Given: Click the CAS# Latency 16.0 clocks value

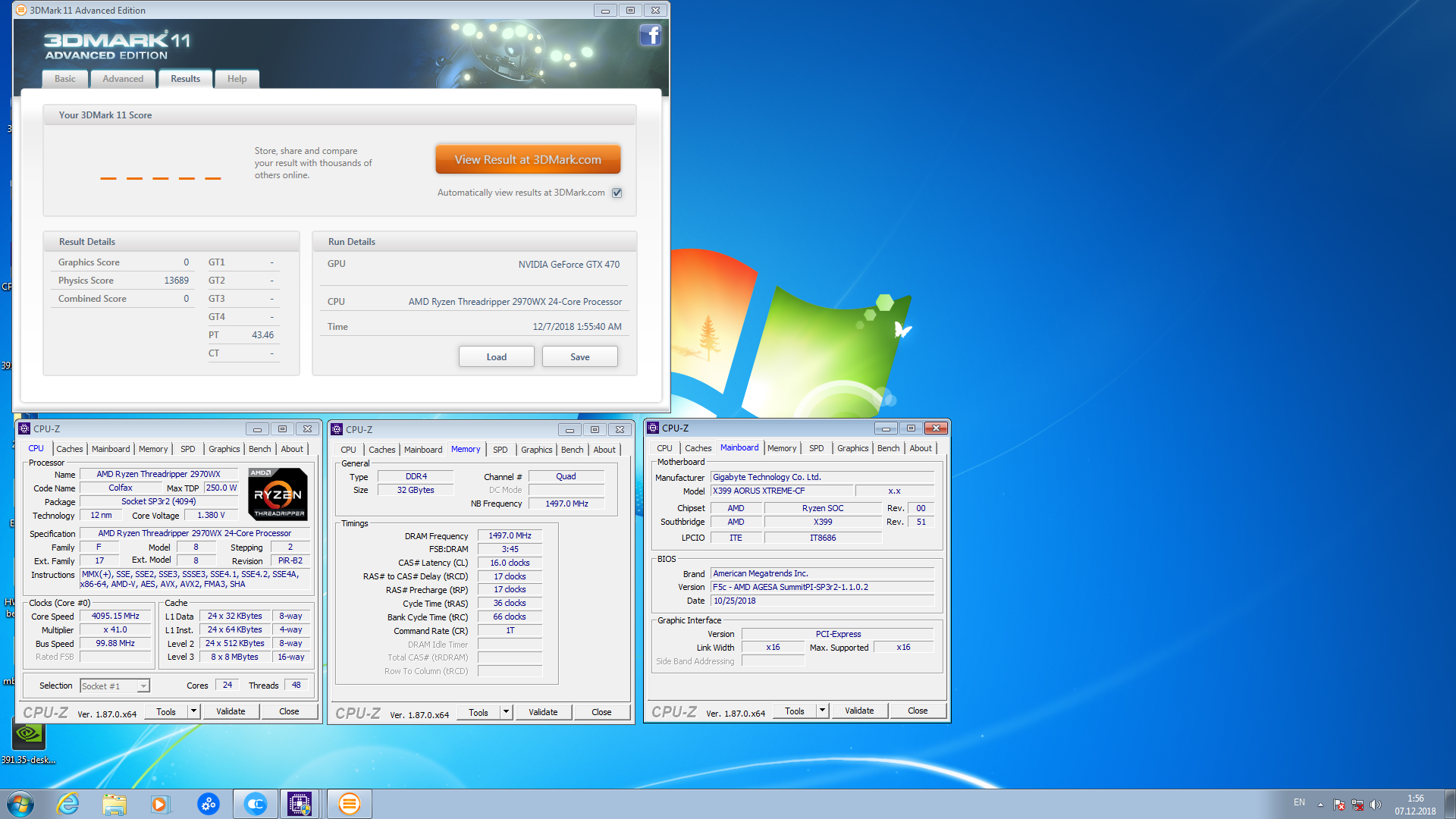Looking at the screenshot, I should click(510, 563).
